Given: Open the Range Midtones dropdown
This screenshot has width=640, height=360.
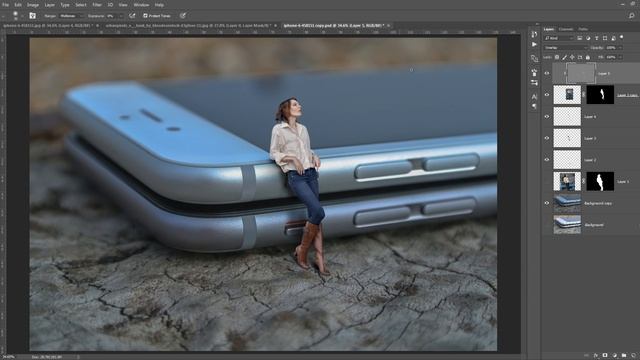Looking at the screenshot, I should click(71, 16).
